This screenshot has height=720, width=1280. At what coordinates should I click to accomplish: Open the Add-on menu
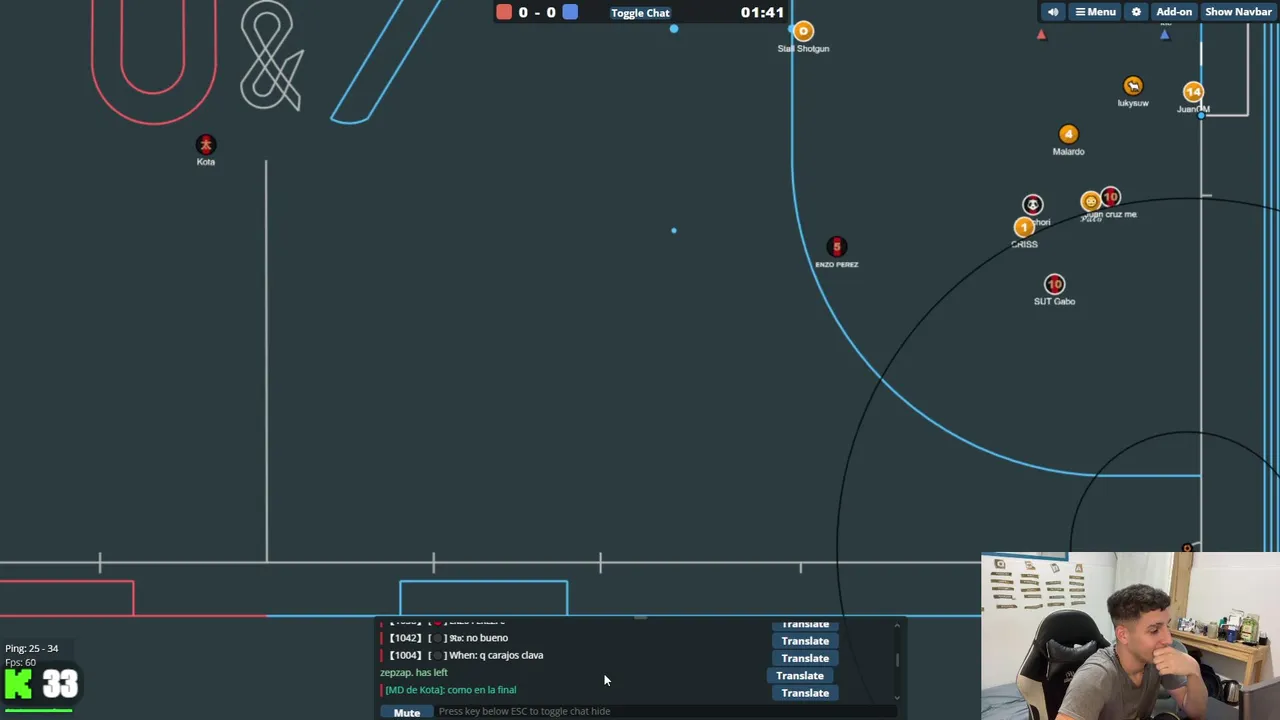pyautogui.click(x=1174, y=12)
